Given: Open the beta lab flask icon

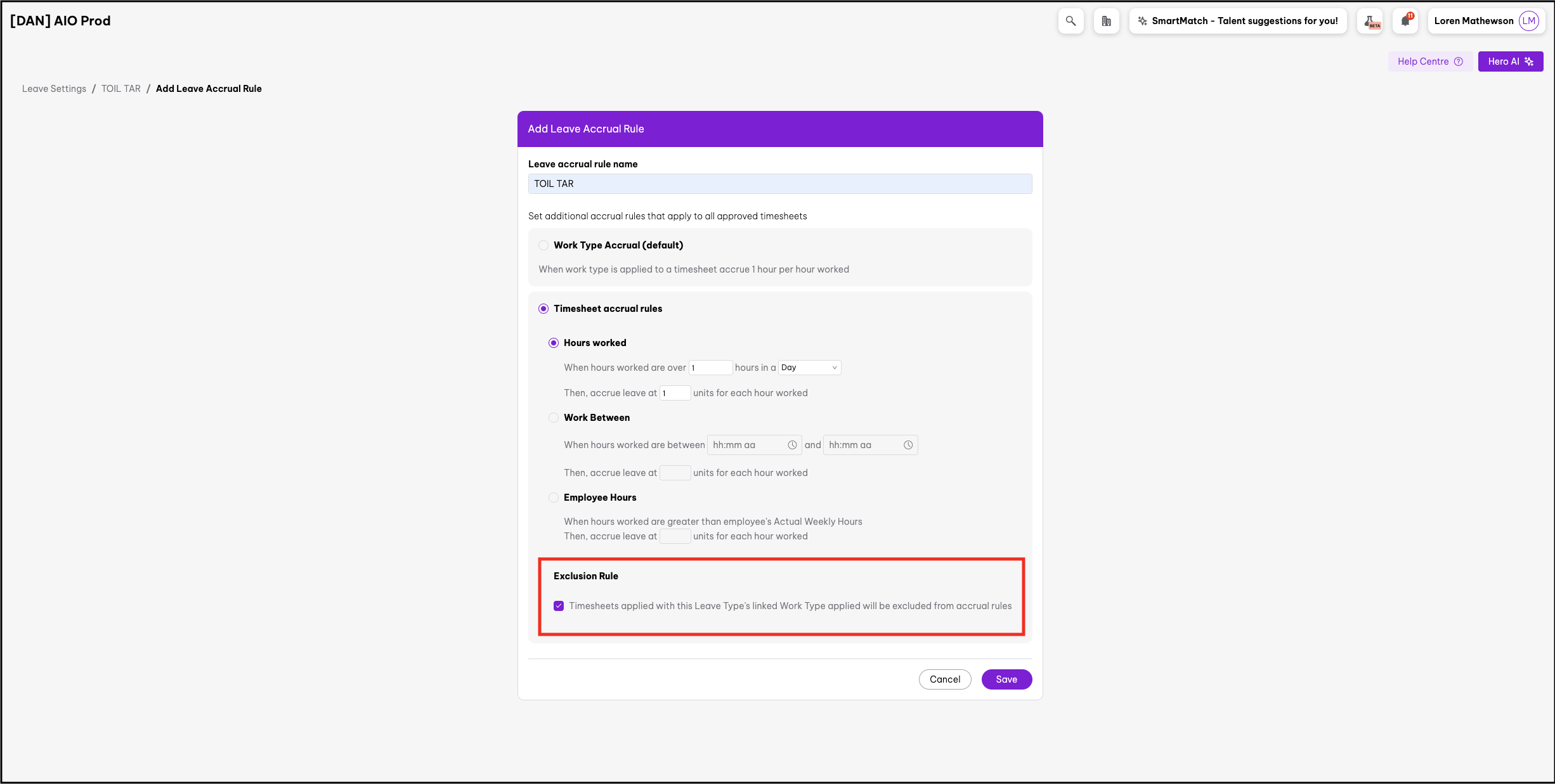Looking at the screenshot, I should [1371, 21].
